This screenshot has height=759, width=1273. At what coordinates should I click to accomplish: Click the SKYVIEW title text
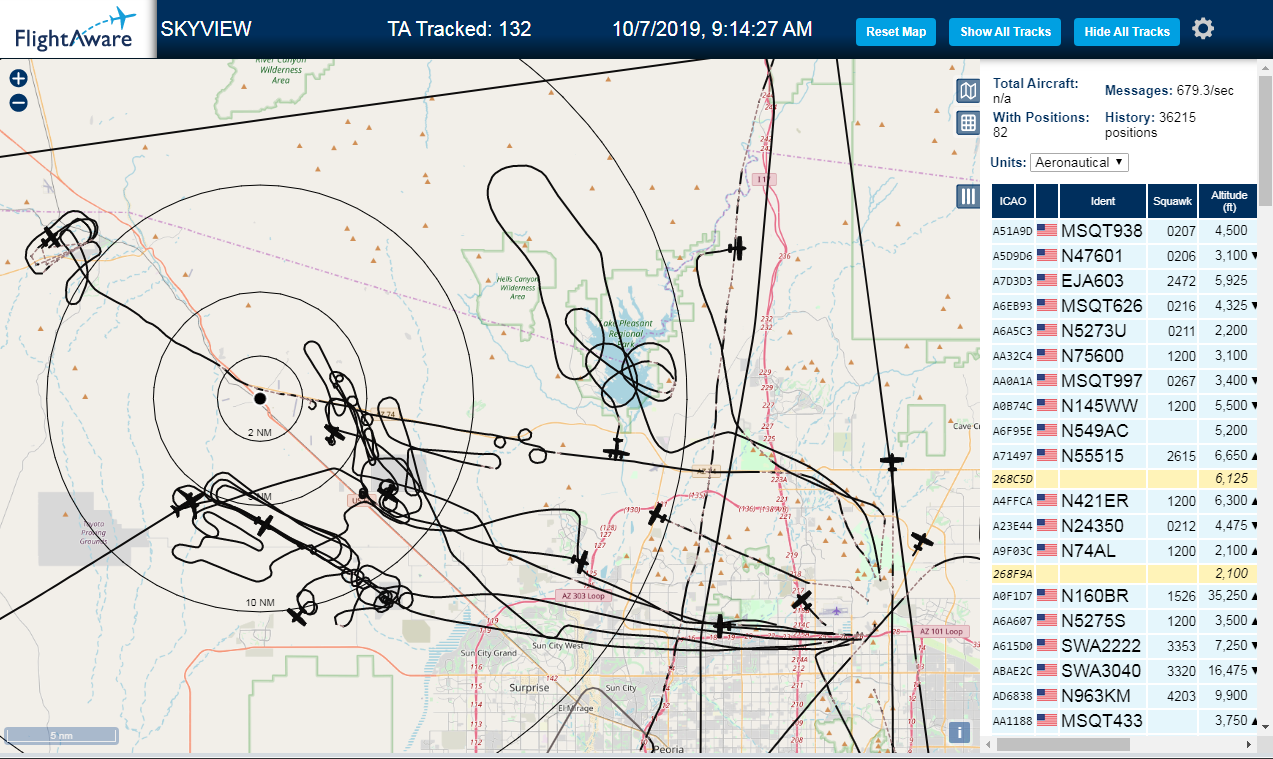[206, 29]
